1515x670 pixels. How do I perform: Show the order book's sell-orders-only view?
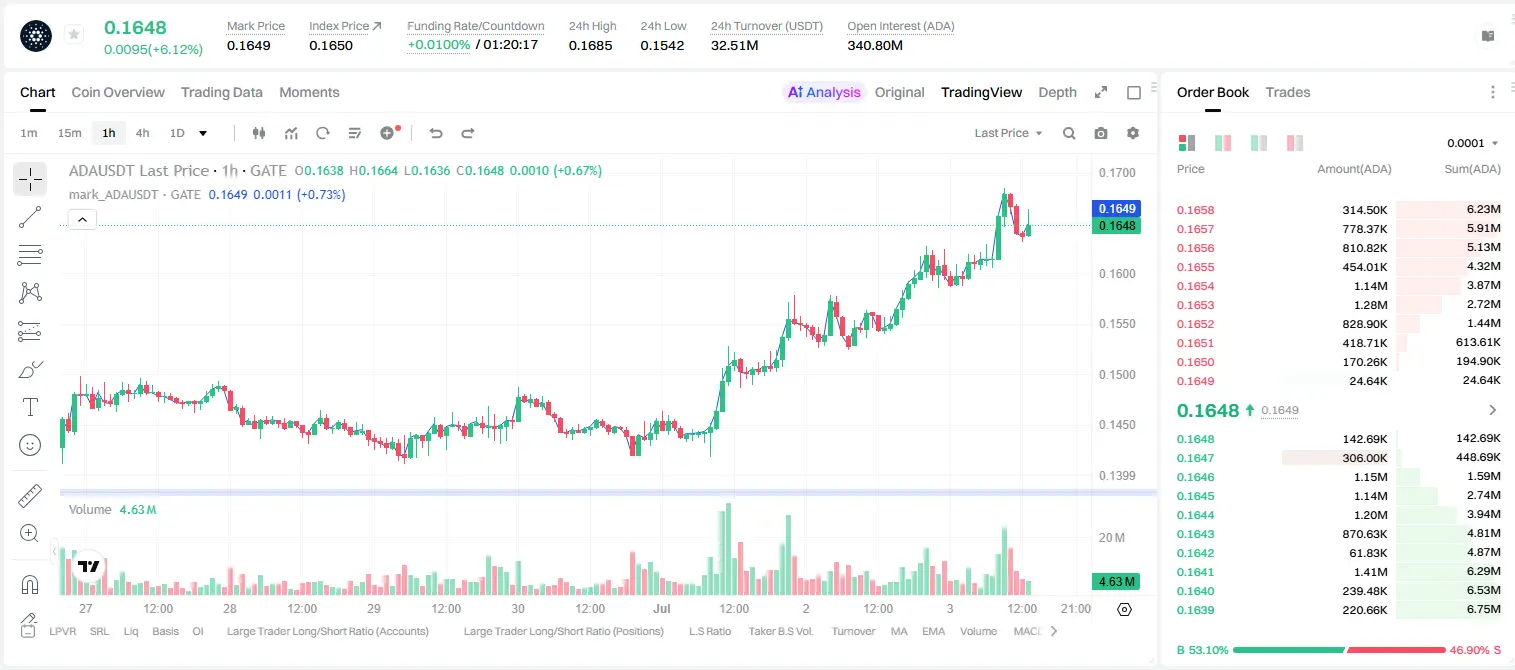pos(1295,143)
